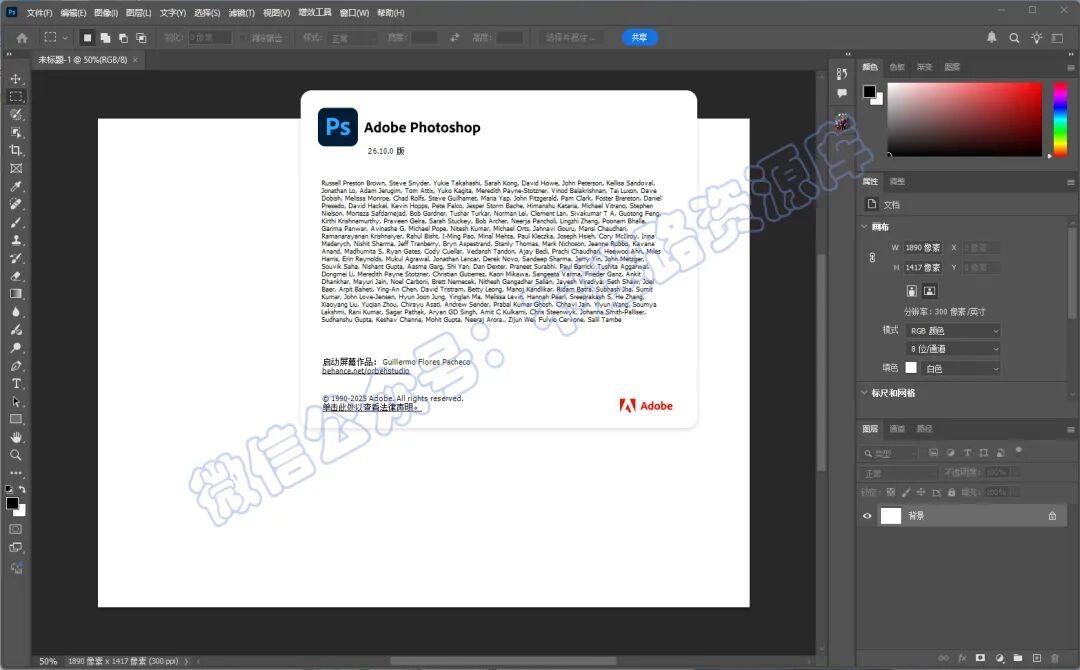
Task: Hide the 背景 layer with eye icon
Action: 867,516
